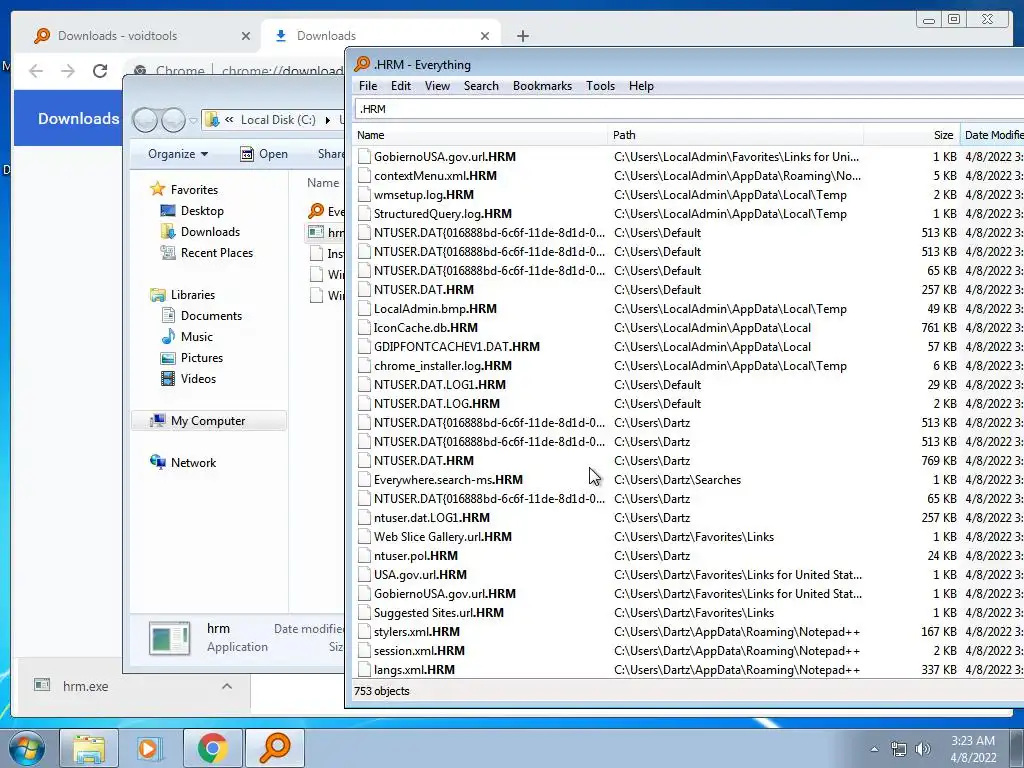
Task: Click Open button in Explorer toolbar
Action: pos(264,154)
